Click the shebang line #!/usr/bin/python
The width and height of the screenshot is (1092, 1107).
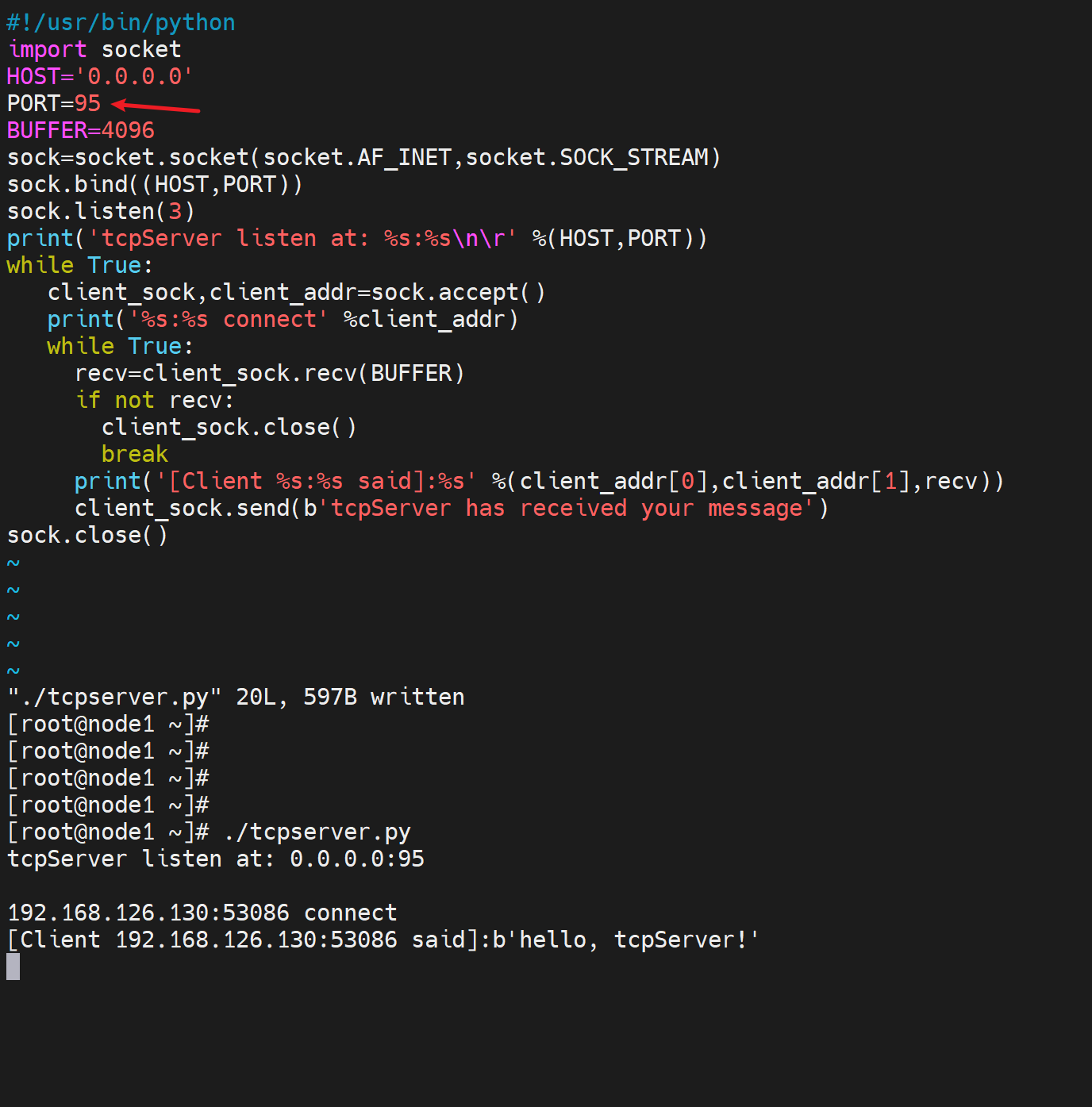pyautogui.click(x=121, y=22)
